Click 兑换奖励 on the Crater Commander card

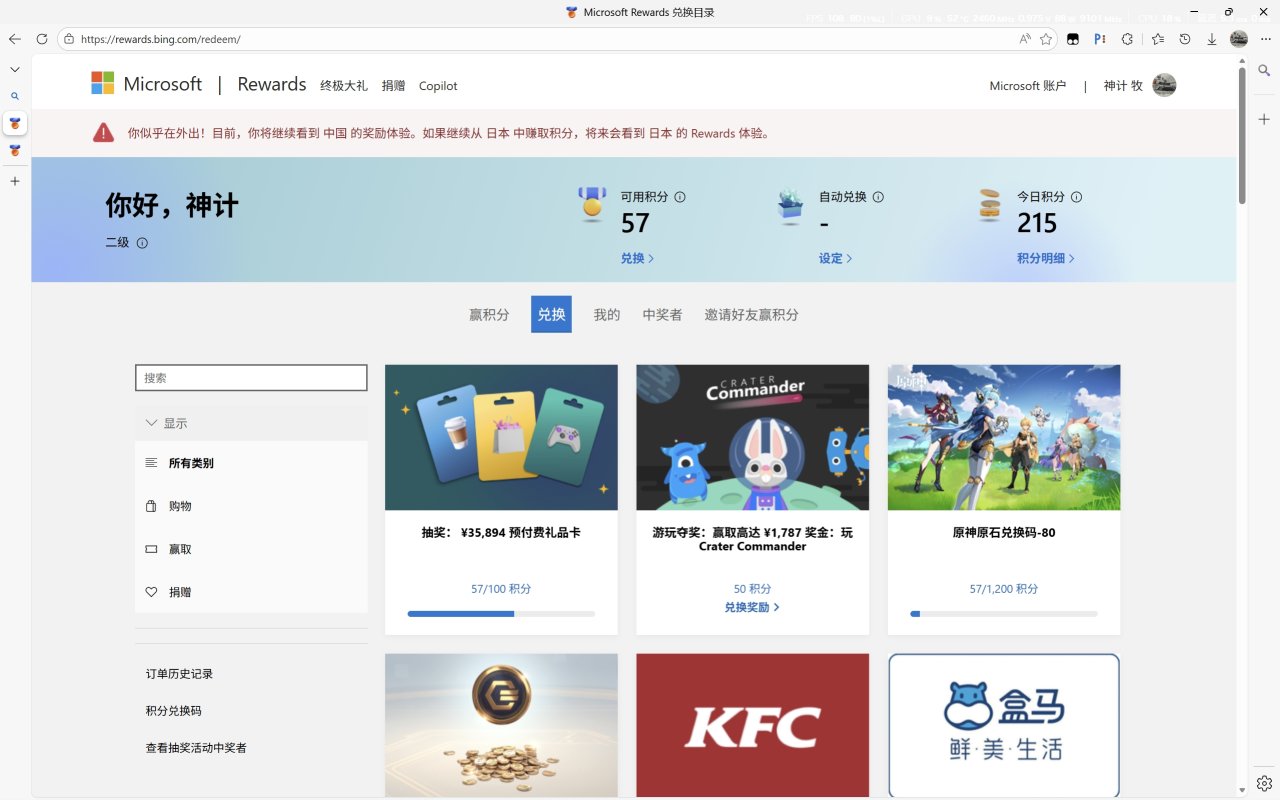(x=752, y=607)
